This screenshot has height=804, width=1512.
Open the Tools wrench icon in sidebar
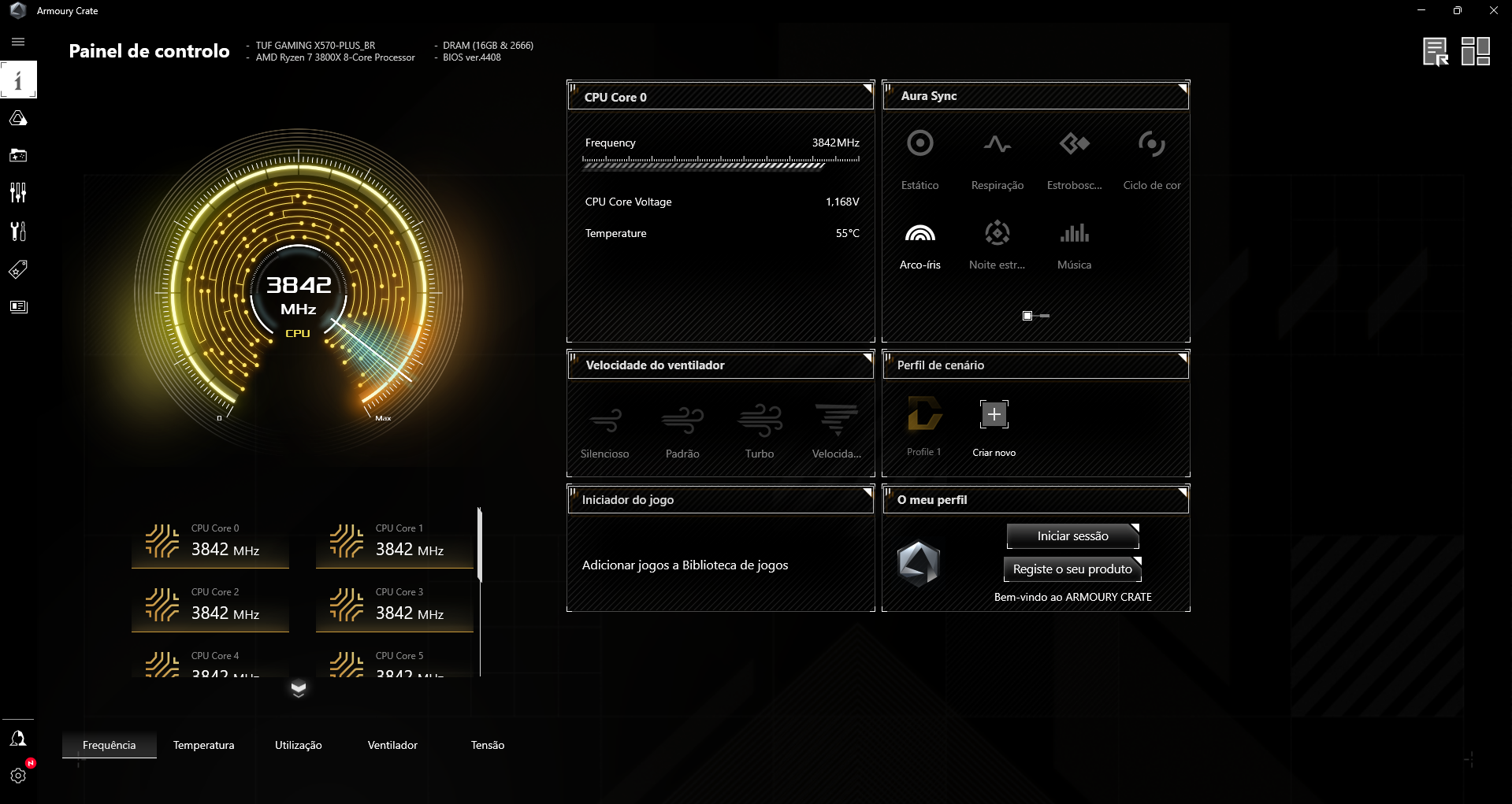click(x=18, y=231)
